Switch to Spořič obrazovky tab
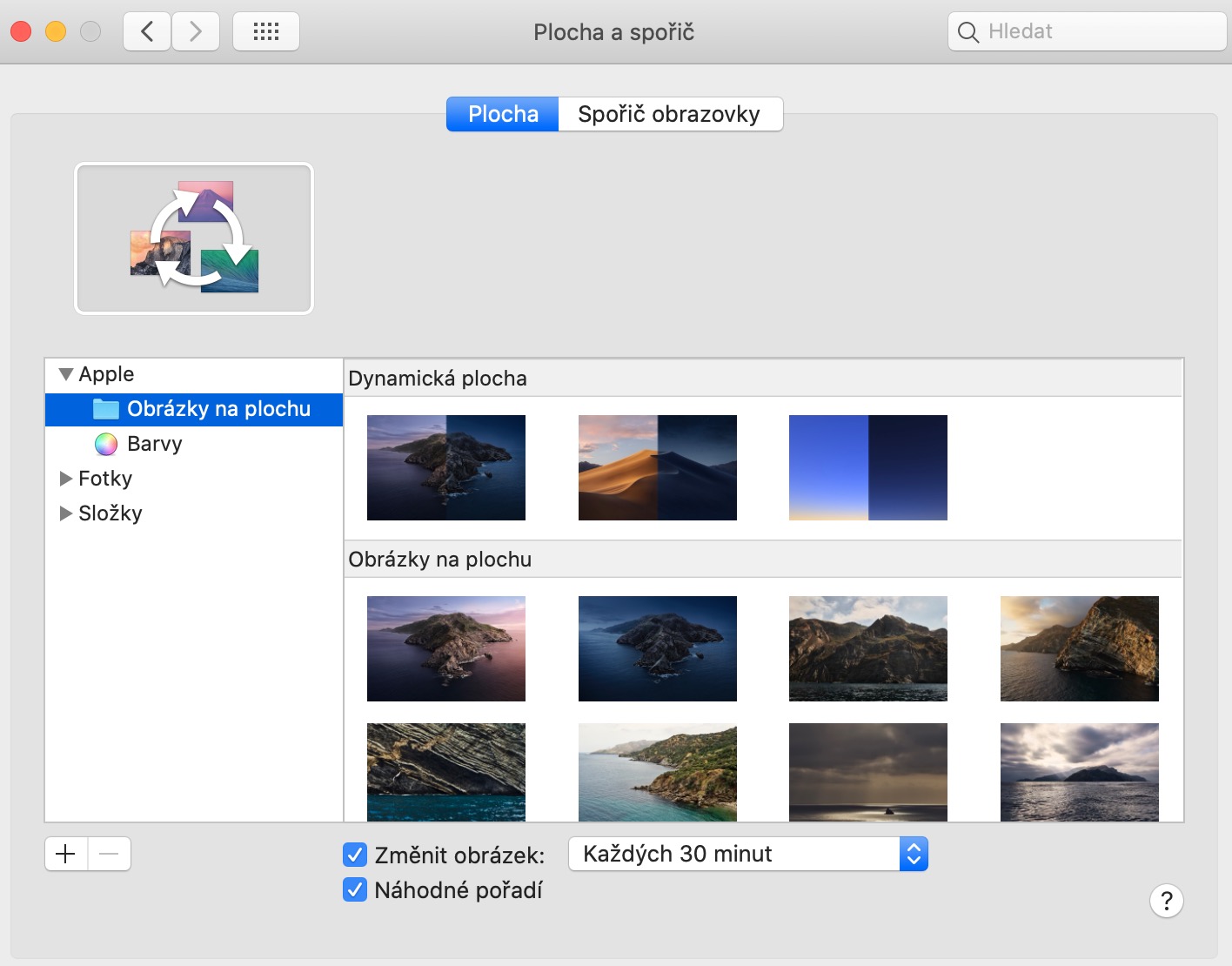Image resolution: width=1232 pixels, height=966 pixels. point(669,114)
